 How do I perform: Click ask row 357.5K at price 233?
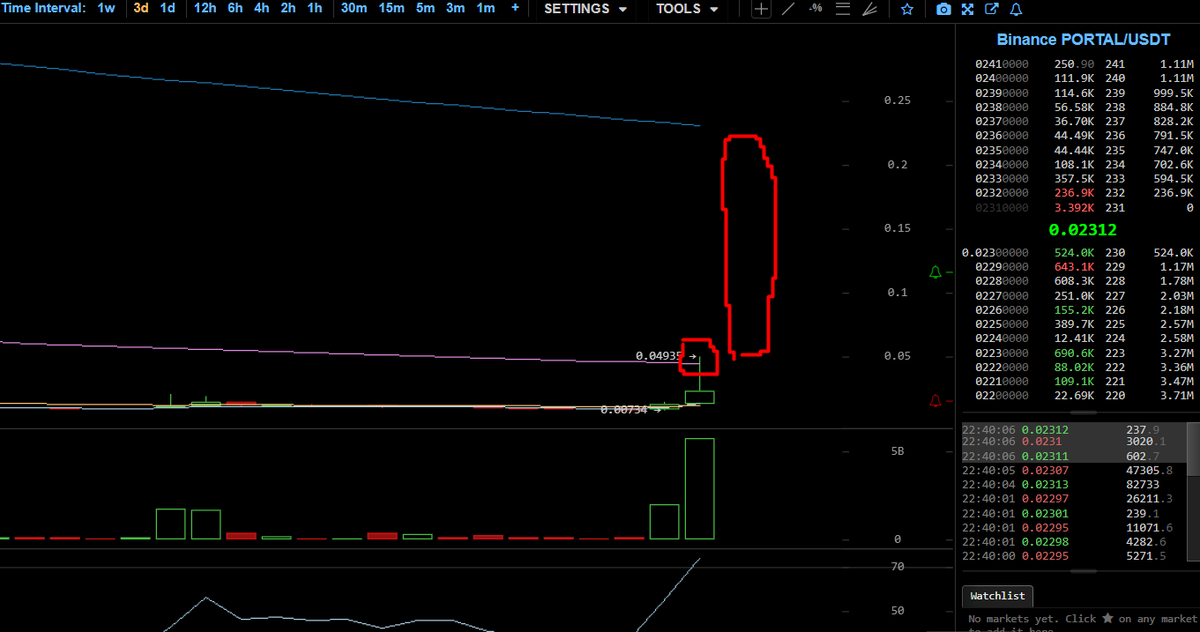click(x=1078, y=178)
